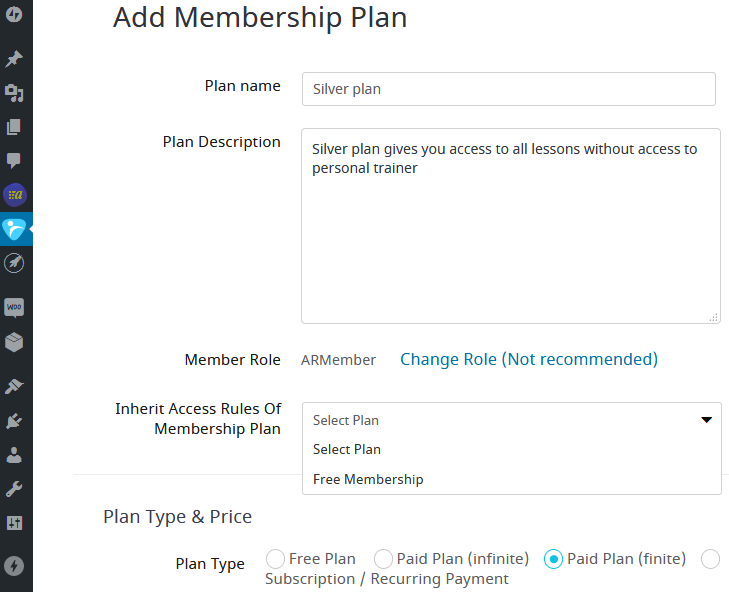Choose the Subscription / Recurring Payment radio button
This screenshot has width=729, height=592.
[x=710, y=559]
